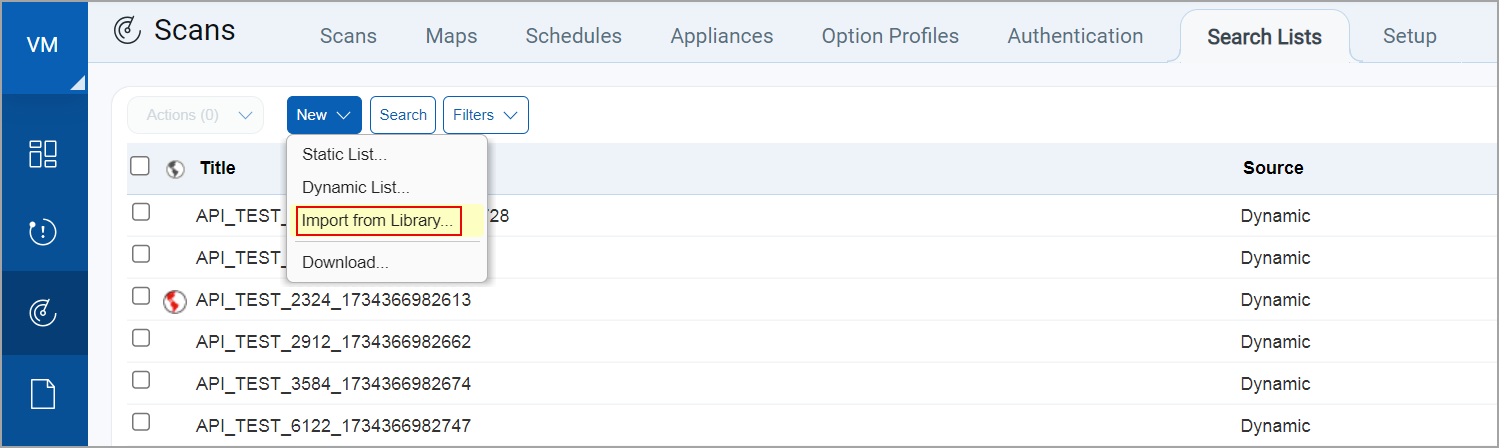Open the dashboard icon in sidebar
This screenshot has height=448, width=1499.
point(43,154)
